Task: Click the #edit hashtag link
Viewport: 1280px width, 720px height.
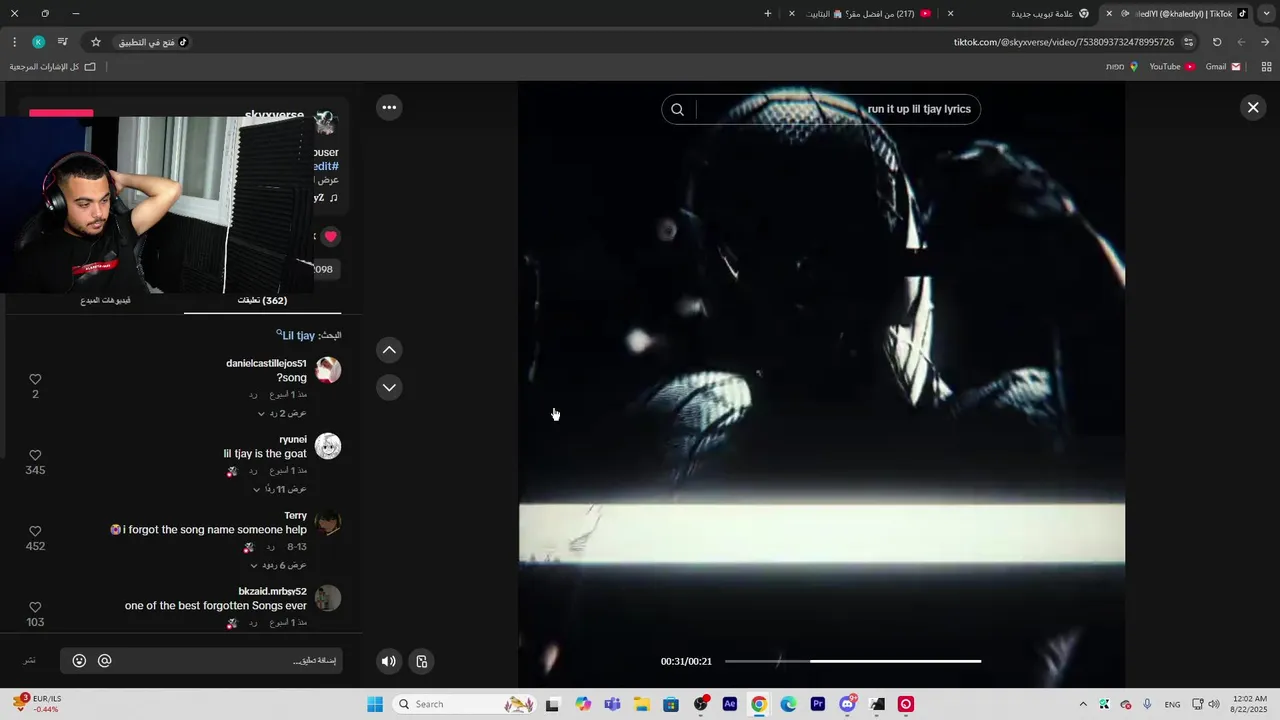Action: 326,166
